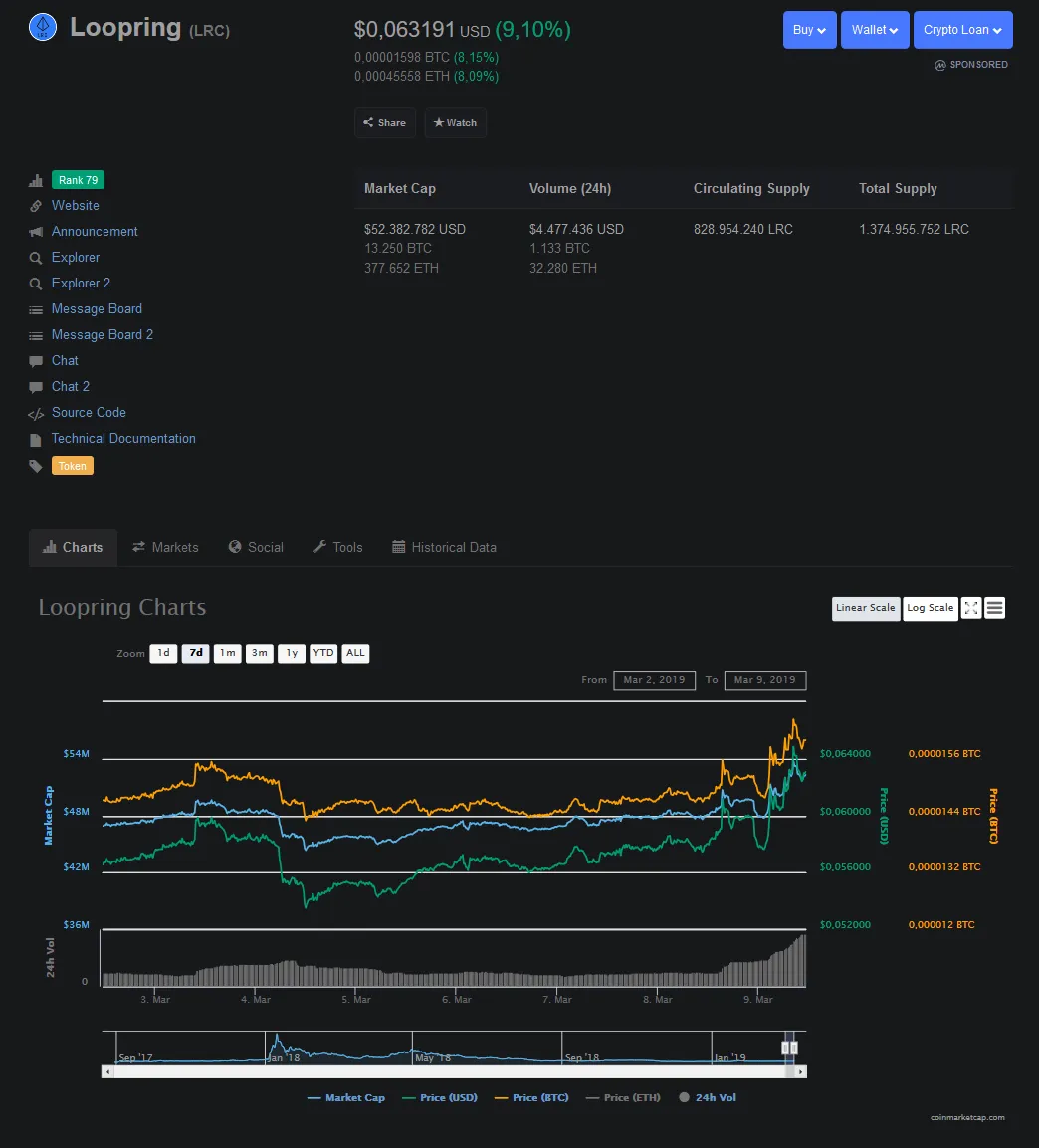The width and height of the screenshot is (1039, 1148).
Task: Set chart zoom to 1d
Action: [163, 653]
